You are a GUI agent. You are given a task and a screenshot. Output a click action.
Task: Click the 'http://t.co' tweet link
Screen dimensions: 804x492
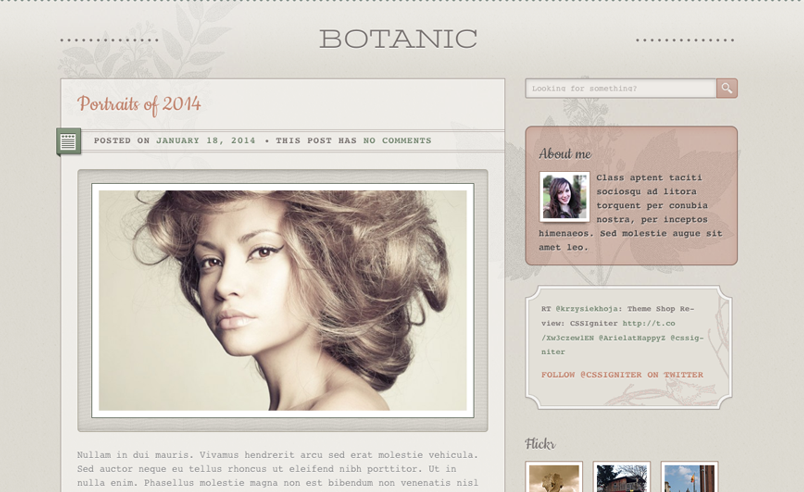(x=649, y=323)
